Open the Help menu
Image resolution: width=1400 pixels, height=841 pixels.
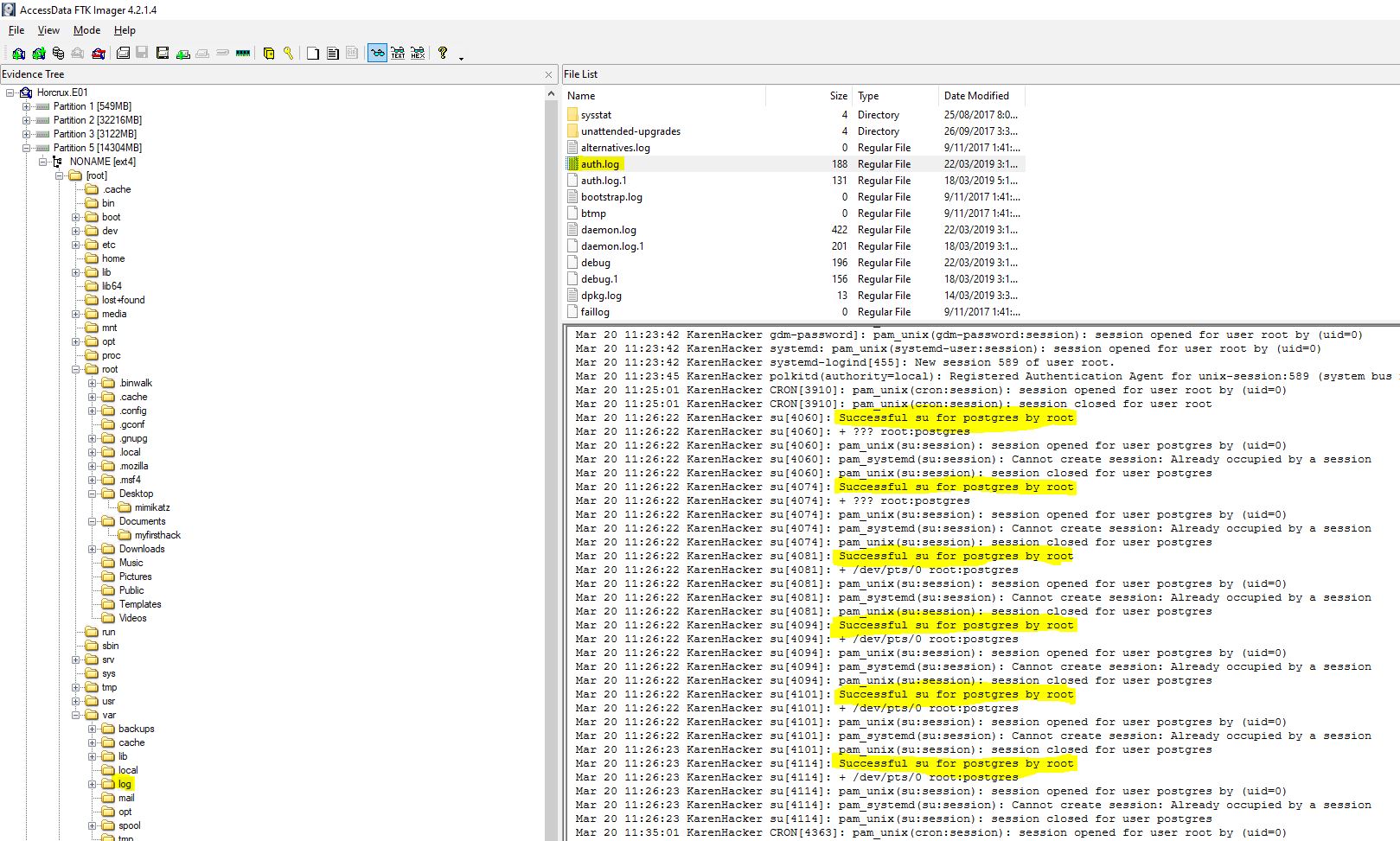(x=125, y=30)
